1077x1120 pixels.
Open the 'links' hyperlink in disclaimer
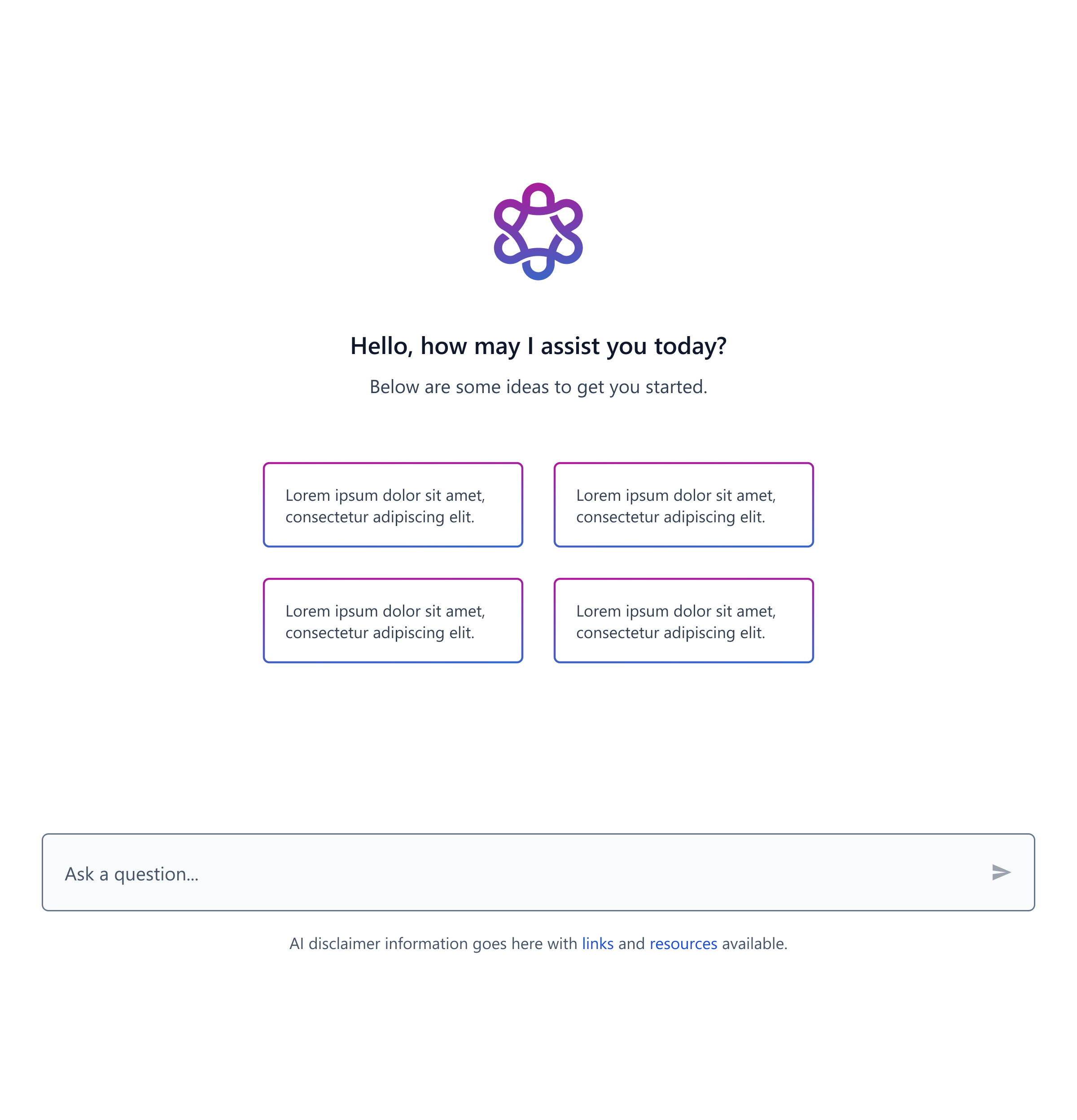[x=598, y=943]
